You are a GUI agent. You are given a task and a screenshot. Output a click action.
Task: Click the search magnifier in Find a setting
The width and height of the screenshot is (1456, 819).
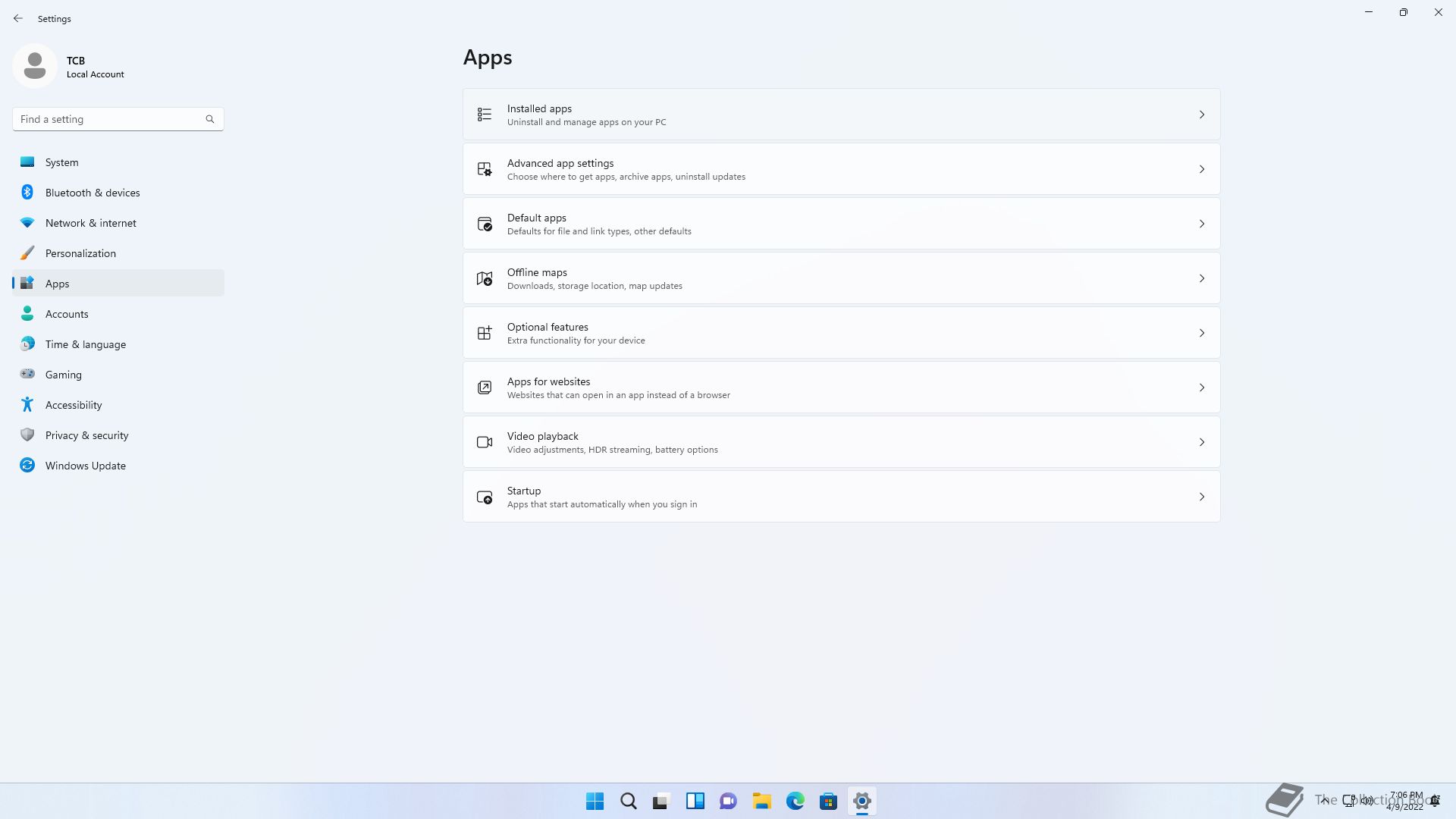click(x=210, y=119)
